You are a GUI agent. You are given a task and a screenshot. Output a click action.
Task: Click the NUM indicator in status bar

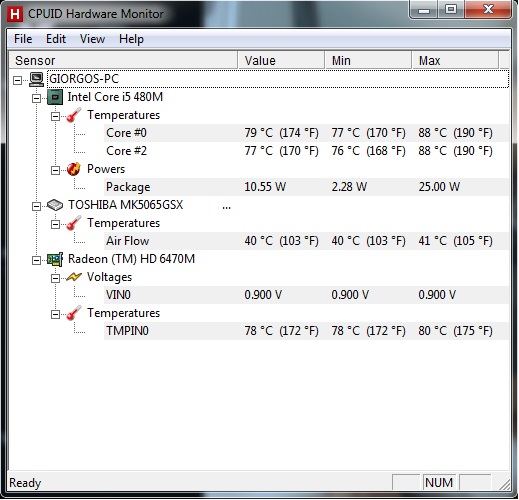[x=439, y=483]
